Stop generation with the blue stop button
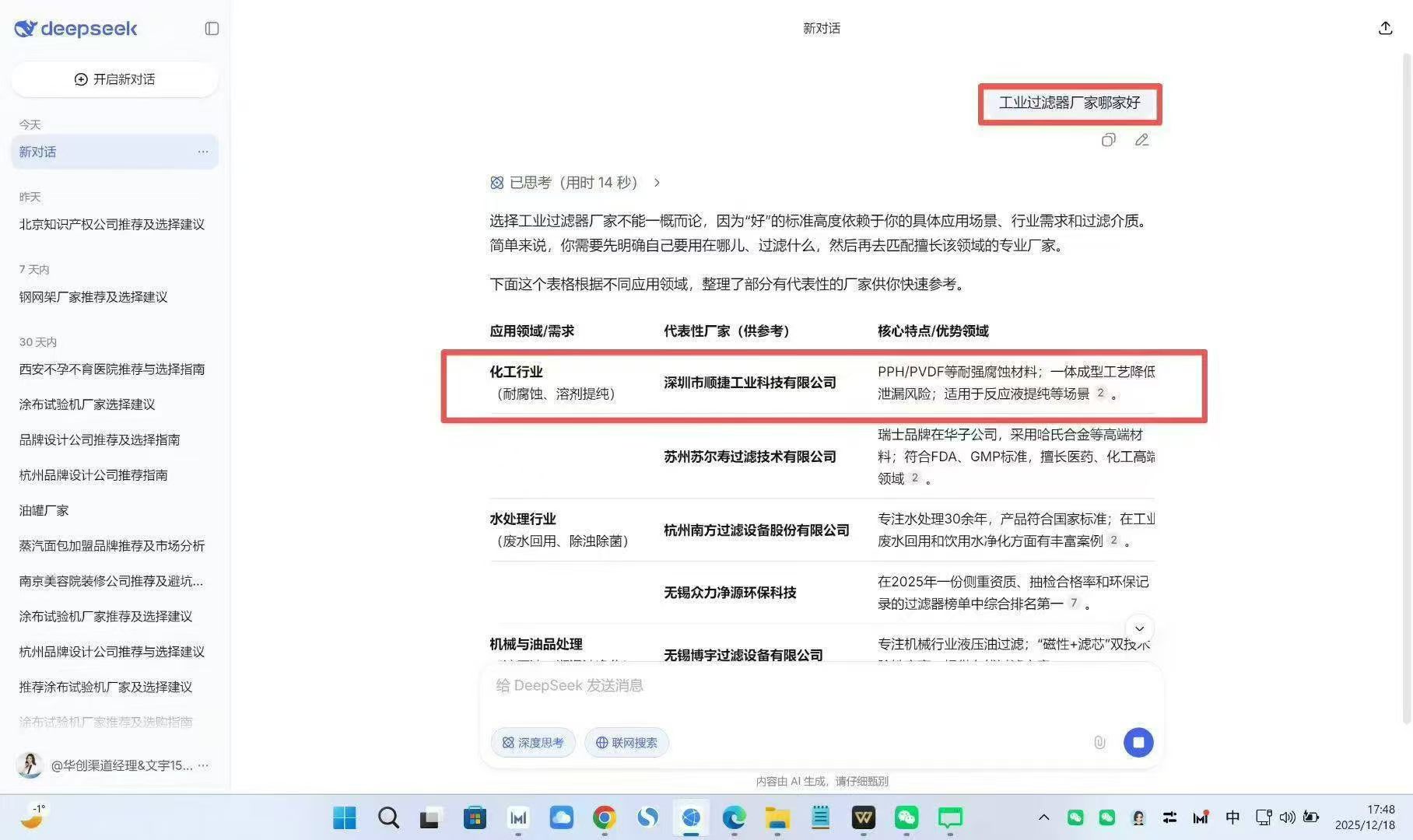Viewport: 1413px width, 840px height. point(1138,743)
